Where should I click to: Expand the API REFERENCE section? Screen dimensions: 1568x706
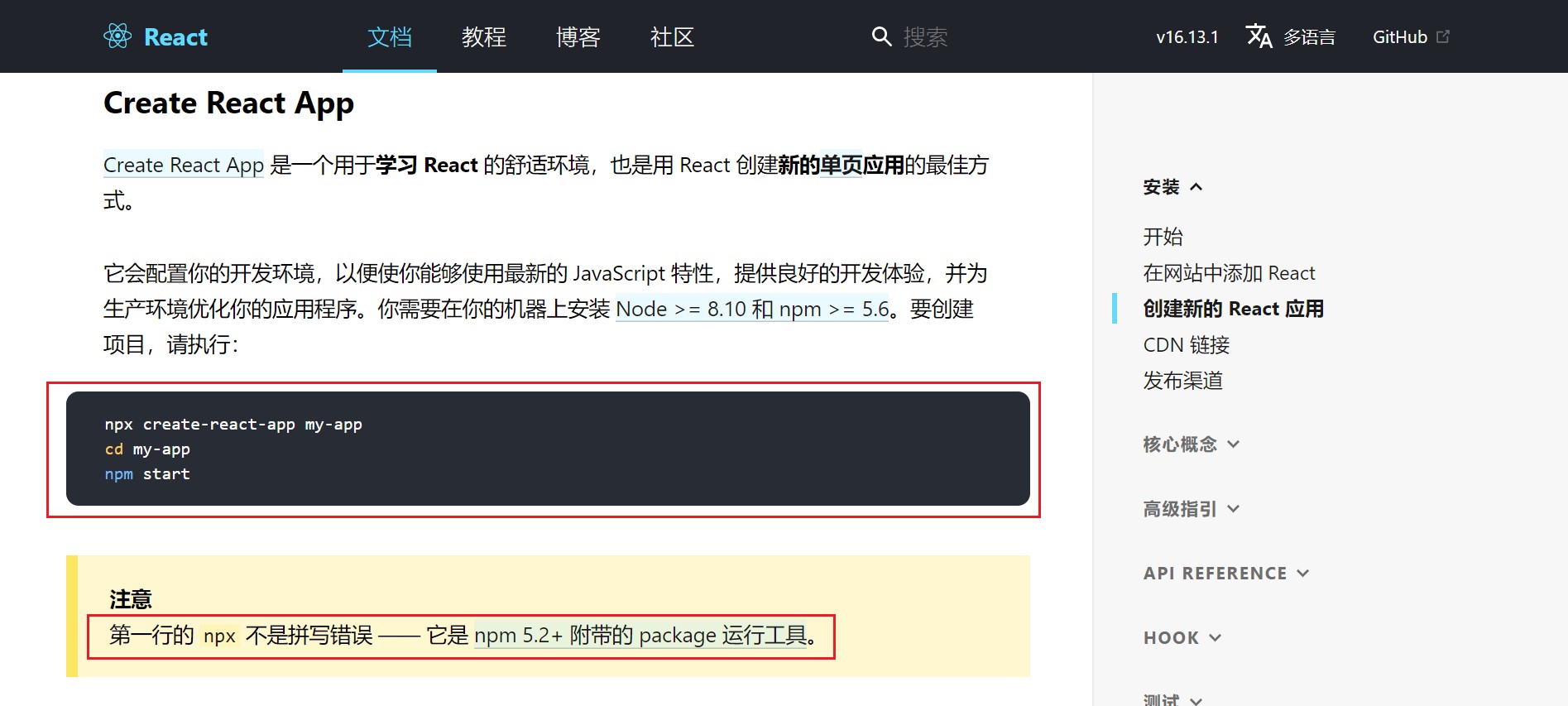pyautogui.click(x=1225, y=574)
